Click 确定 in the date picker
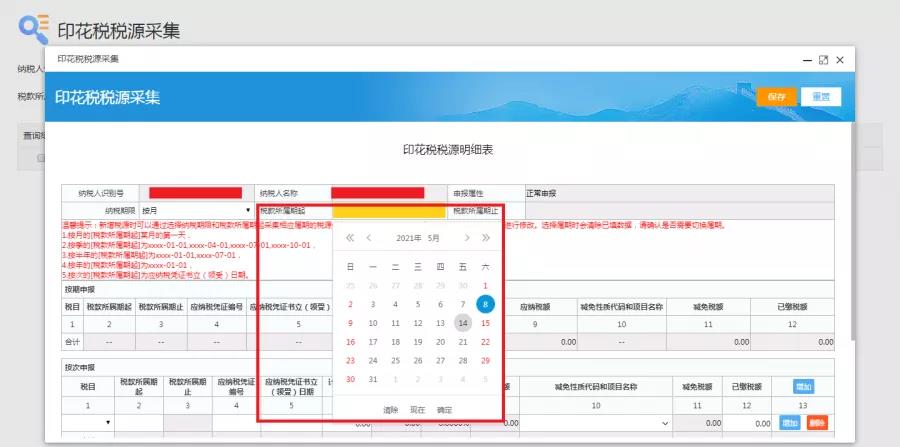This screenshot has height=447, width=900. coord(444,410)
